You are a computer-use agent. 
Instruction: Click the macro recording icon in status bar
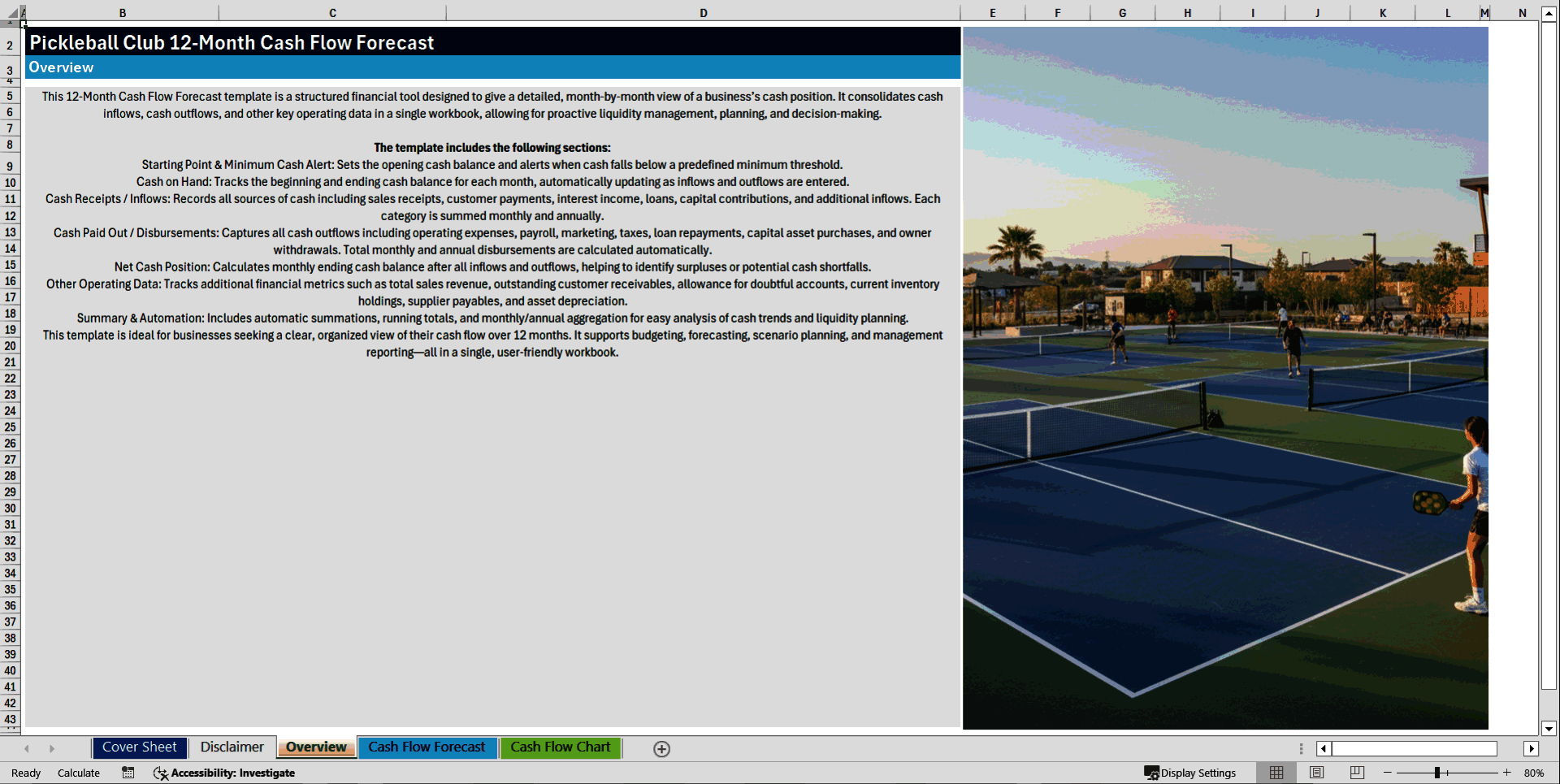[128, 773]
